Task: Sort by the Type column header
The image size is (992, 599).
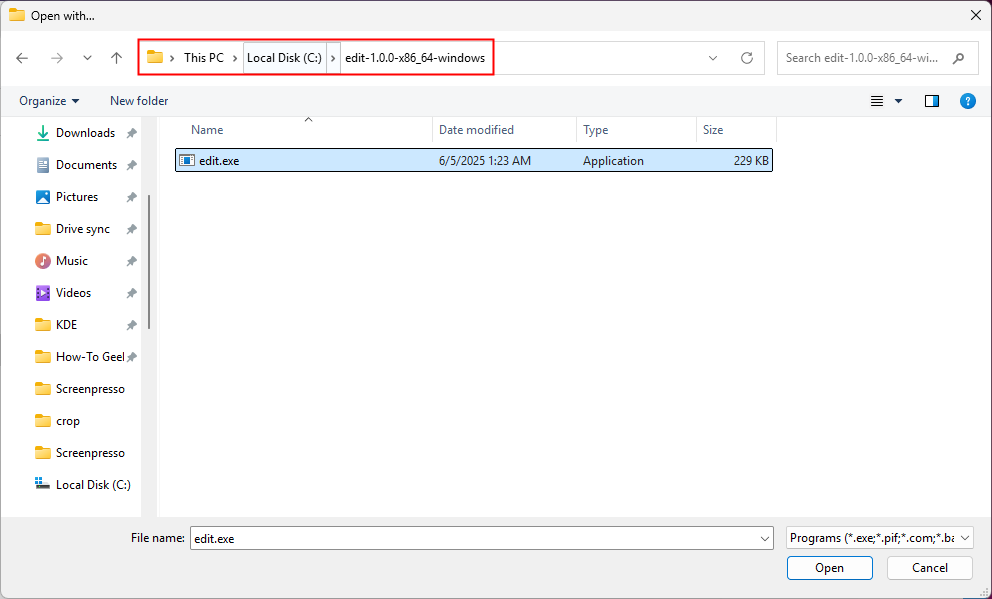Action: click(x=595, y=130)
